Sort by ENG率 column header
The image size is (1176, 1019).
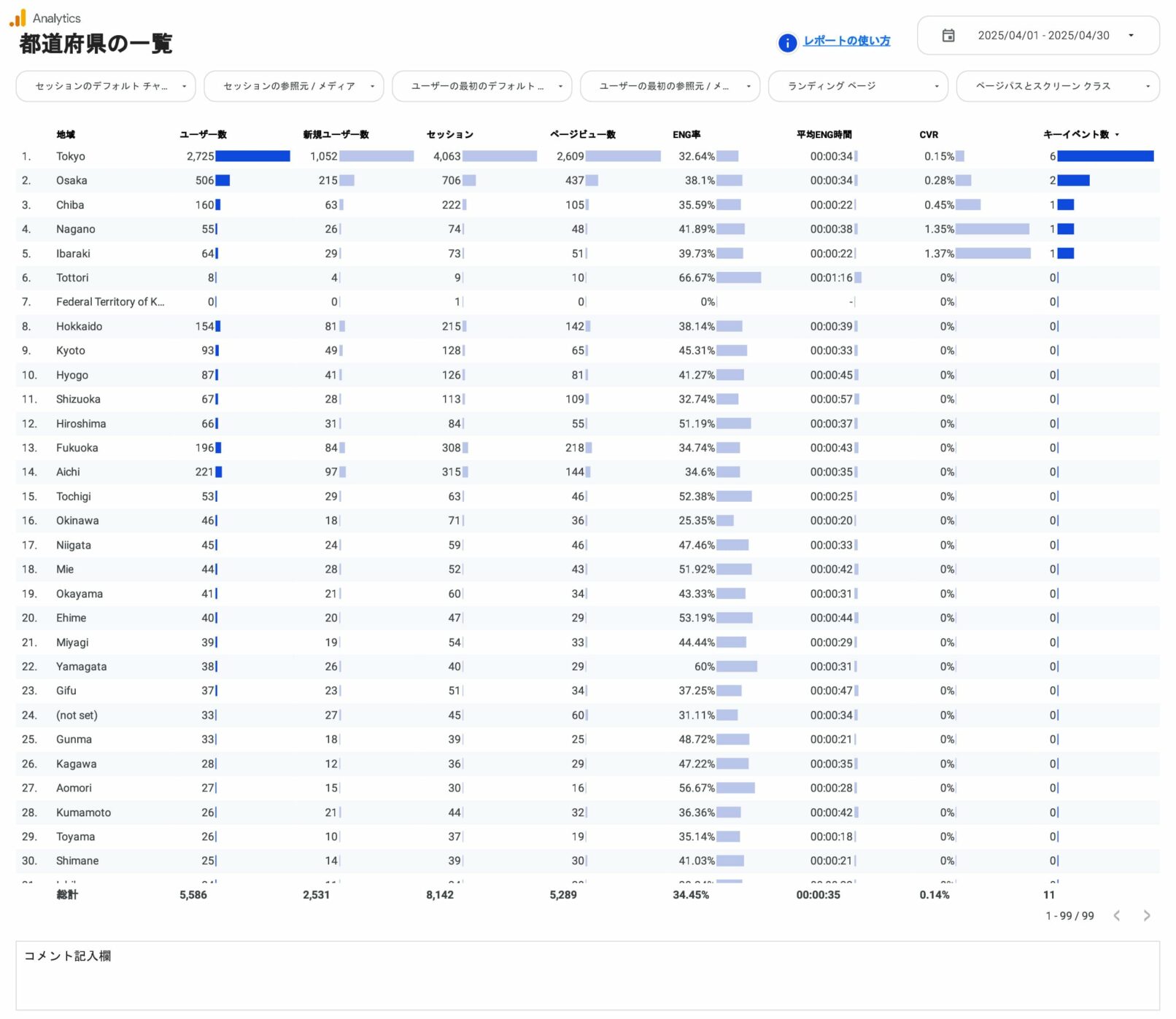pos(686,135)
